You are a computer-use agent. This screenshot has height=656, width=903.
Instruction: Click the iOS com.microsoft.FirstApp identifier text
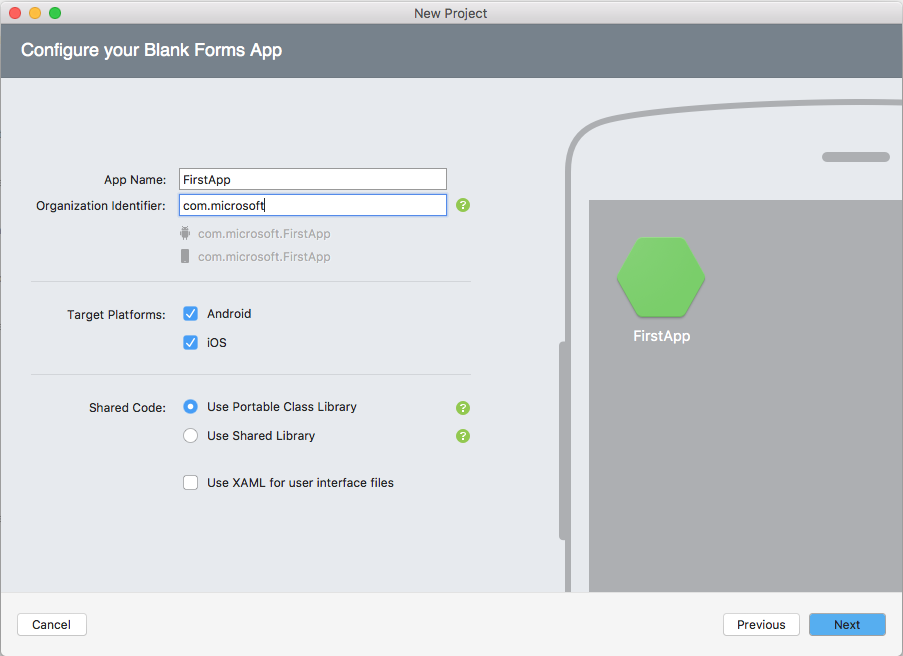point(264,257)
